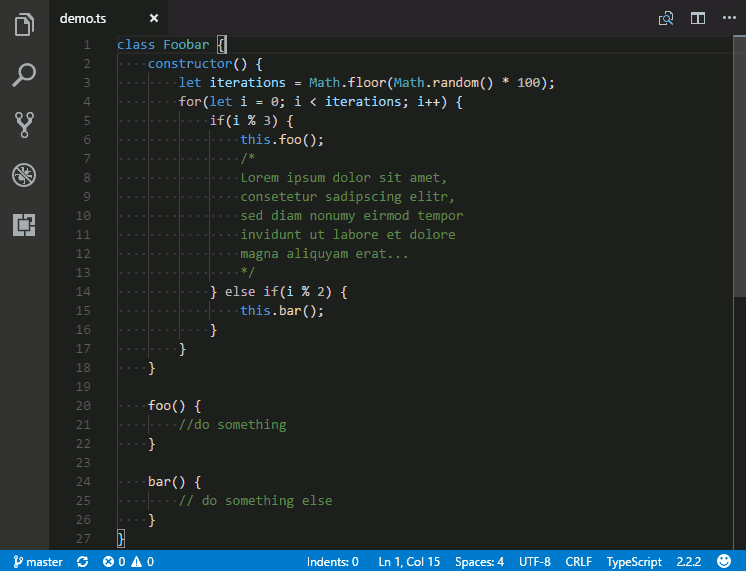The width and height of the screenshot is (746, 571).
Task: Change indentation via Spaces: 4
Action: (479, 562)
